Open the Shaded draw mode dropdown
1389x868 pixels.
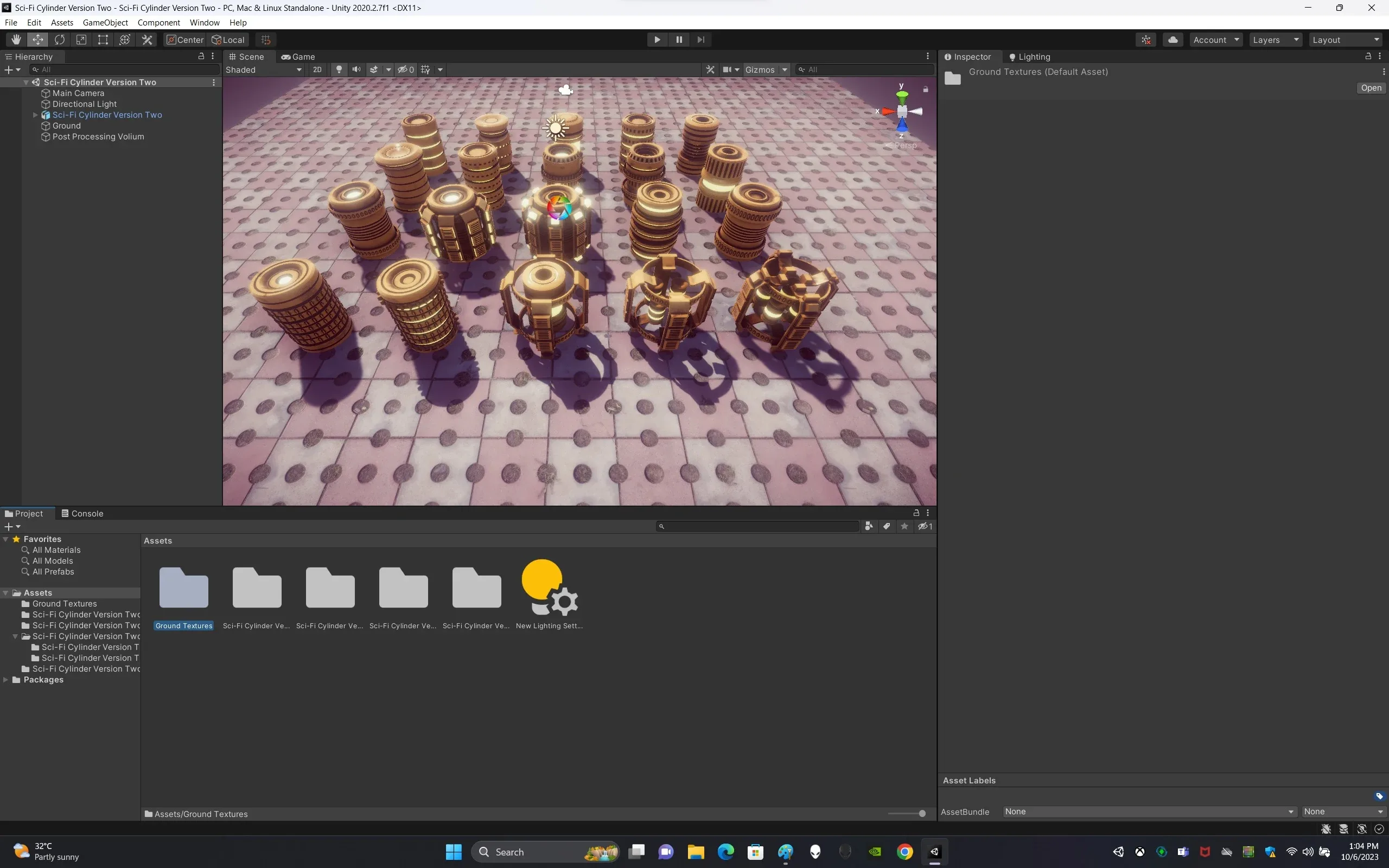264,69
